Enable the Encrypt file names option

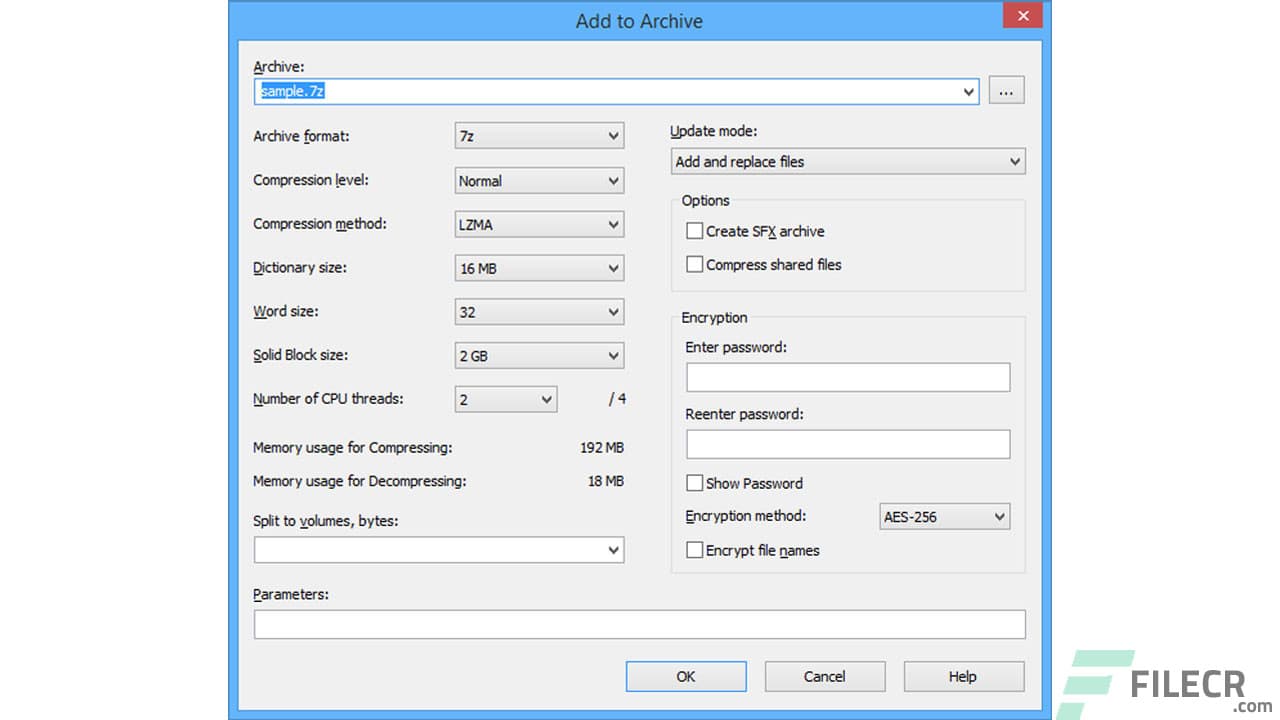click(x=695, y=550)
